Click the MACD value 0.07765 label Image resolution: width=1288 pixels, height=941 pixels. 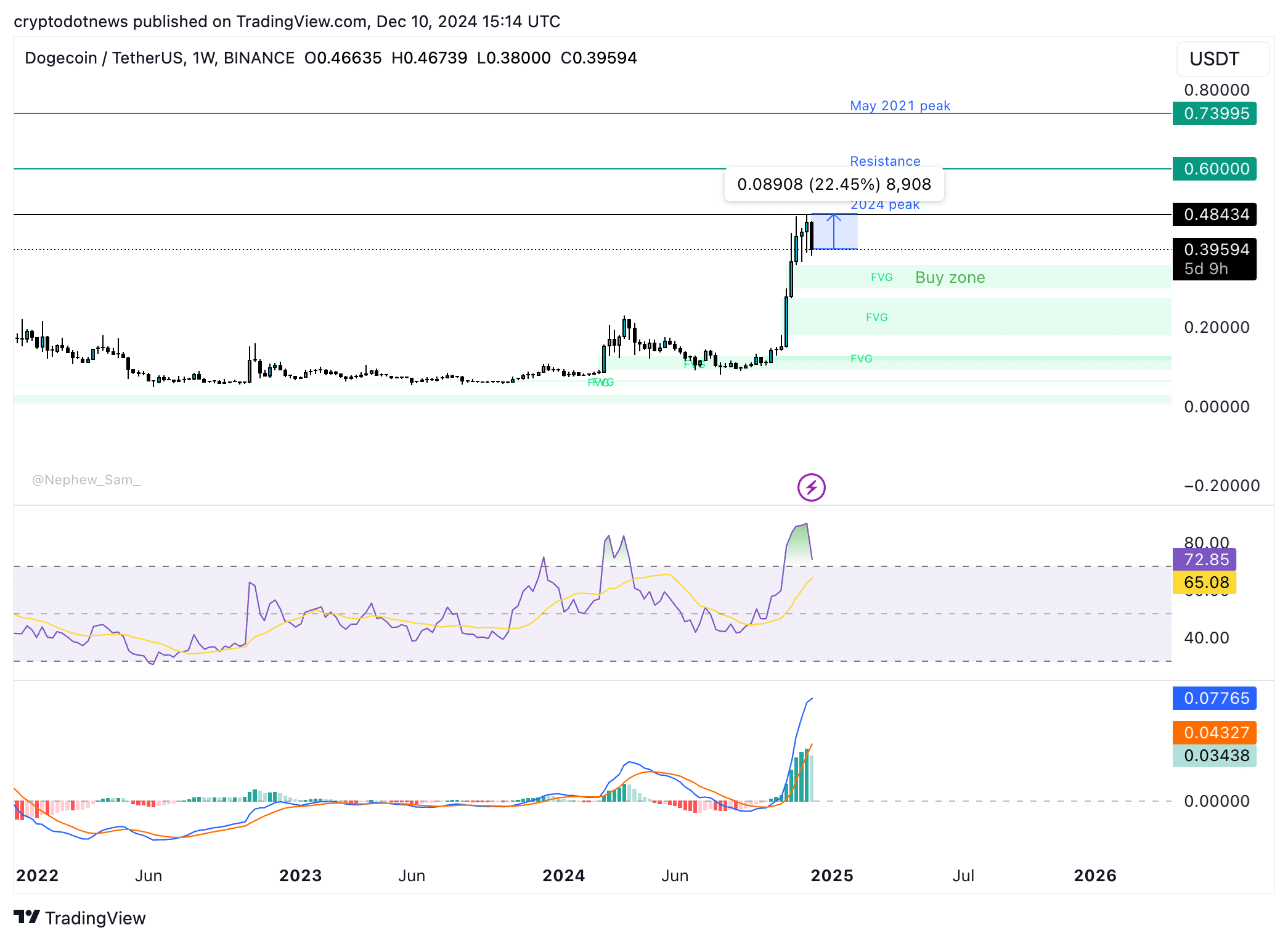click(x=1214, y=698)
